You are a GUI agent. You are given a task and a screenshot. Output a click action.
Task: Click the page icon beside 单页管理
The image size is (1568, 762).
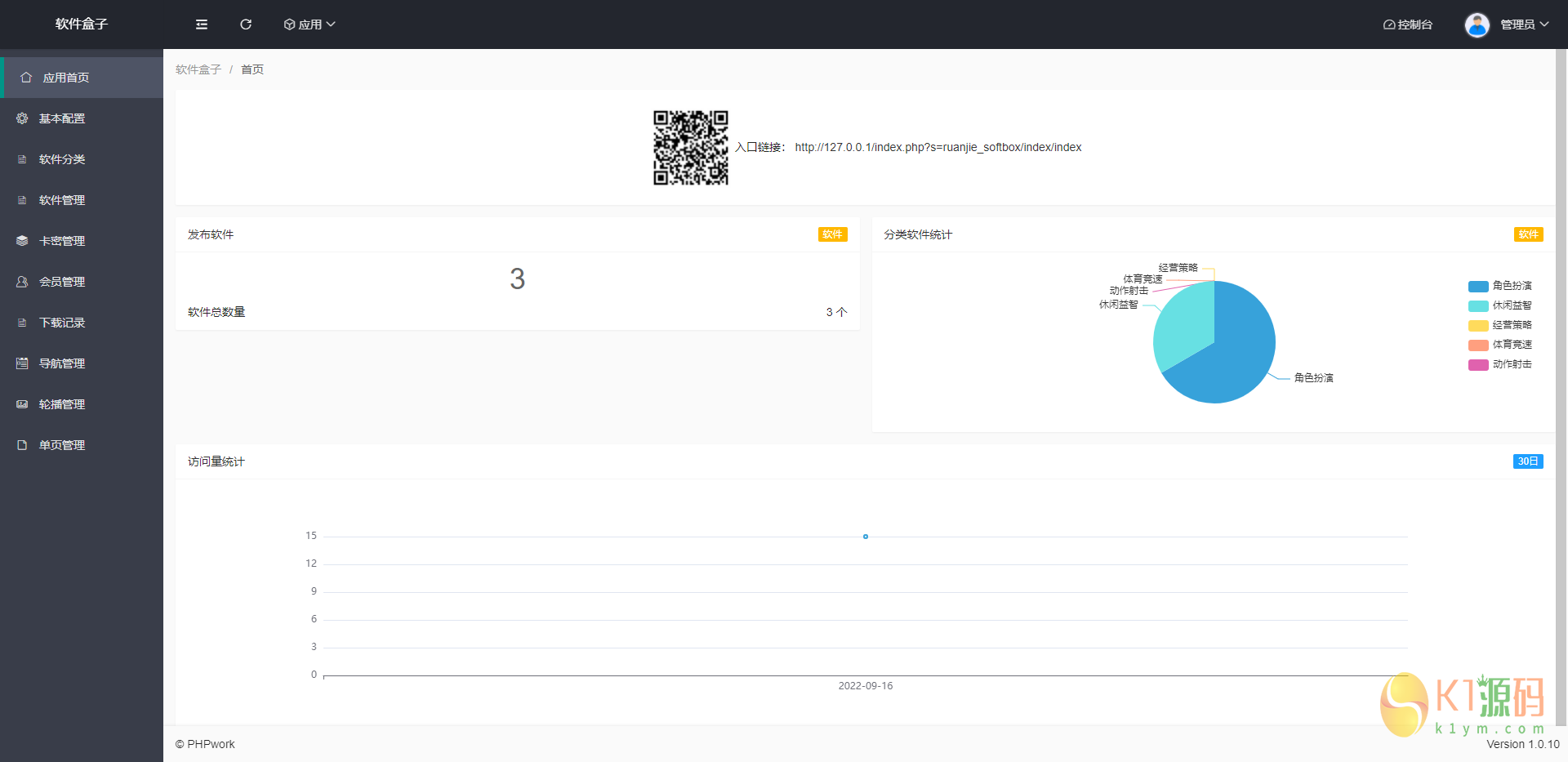(x=22, y=445)
